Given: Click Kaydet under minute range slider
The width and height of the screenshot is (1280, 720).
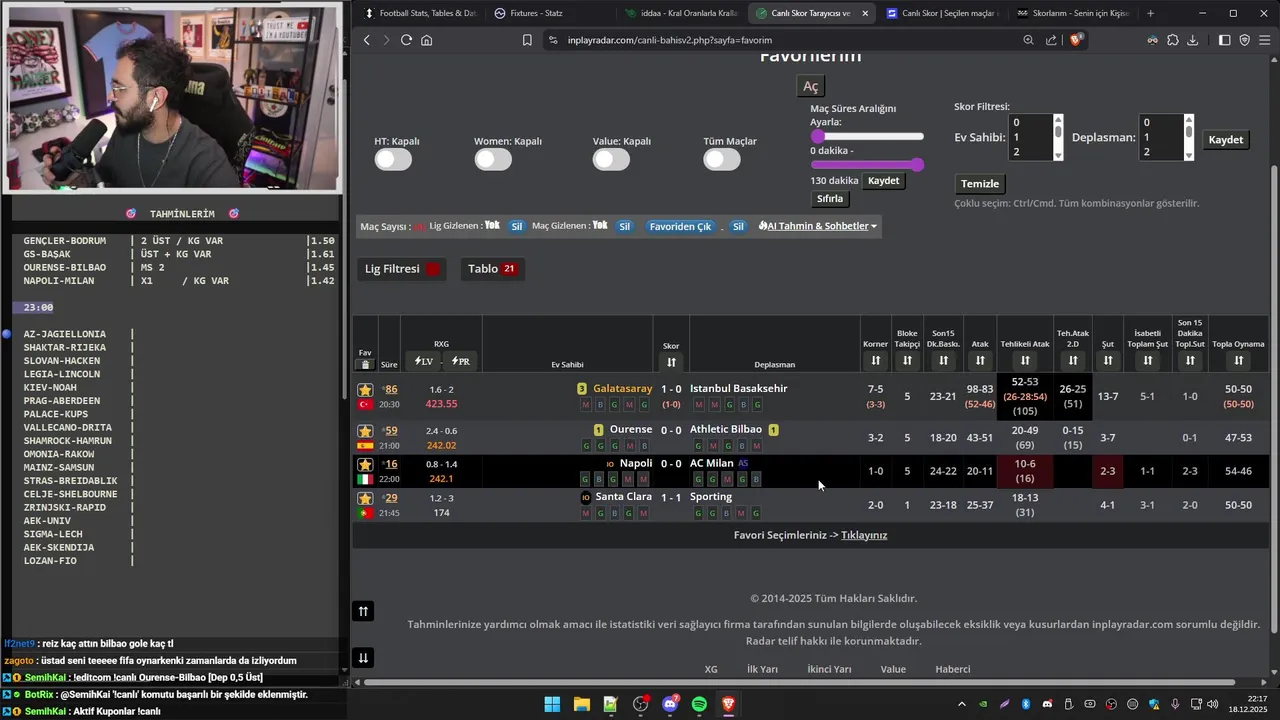Looking at the screenshot, I should 883,181.
